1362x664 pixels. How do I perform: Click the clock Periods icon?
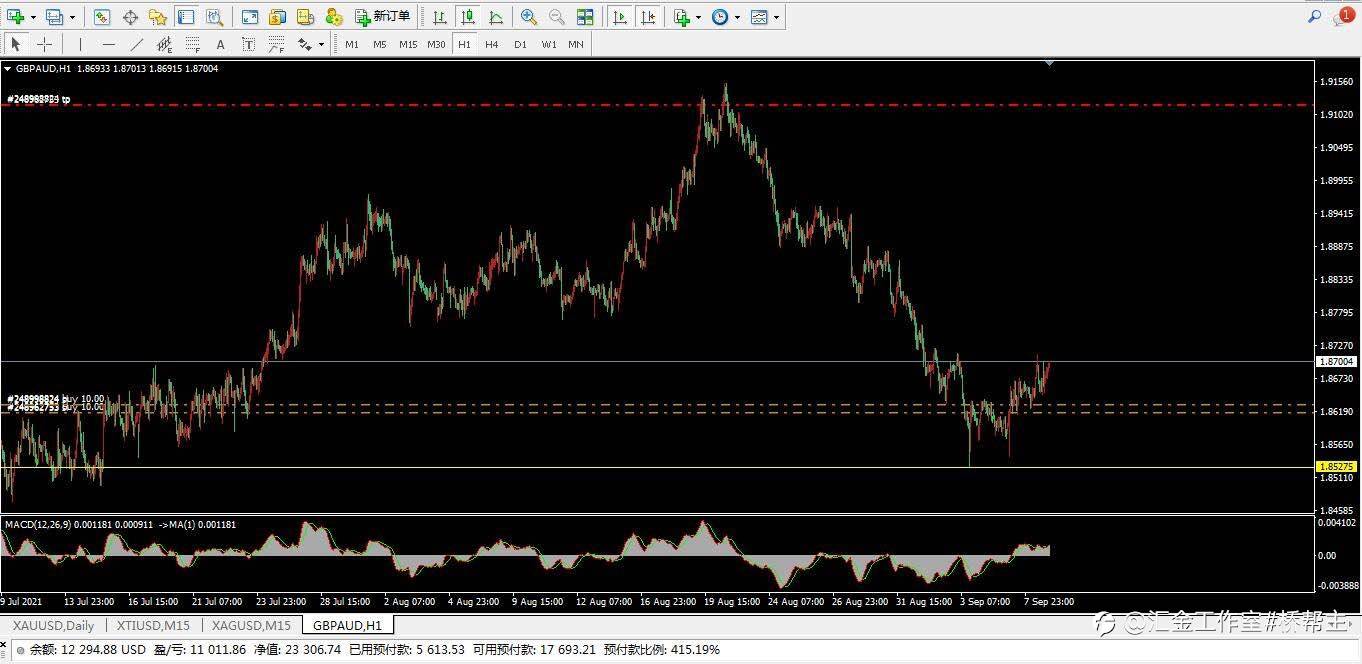click(720, 17)
